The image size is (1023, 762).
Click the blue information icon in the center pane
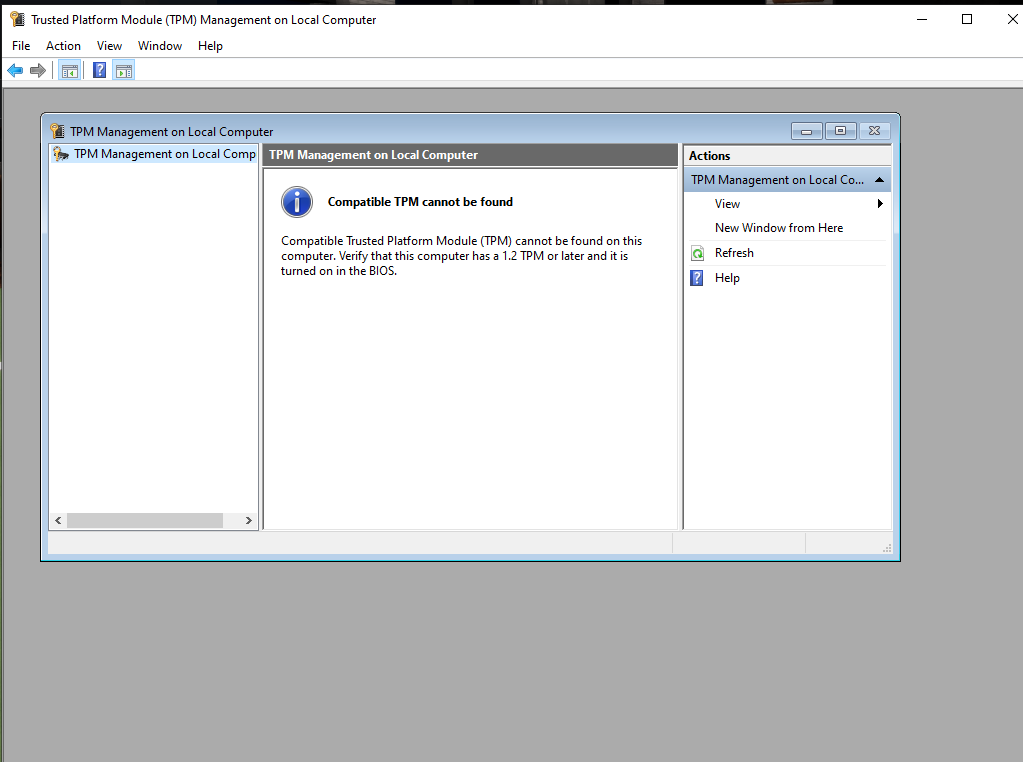[297, 202]
